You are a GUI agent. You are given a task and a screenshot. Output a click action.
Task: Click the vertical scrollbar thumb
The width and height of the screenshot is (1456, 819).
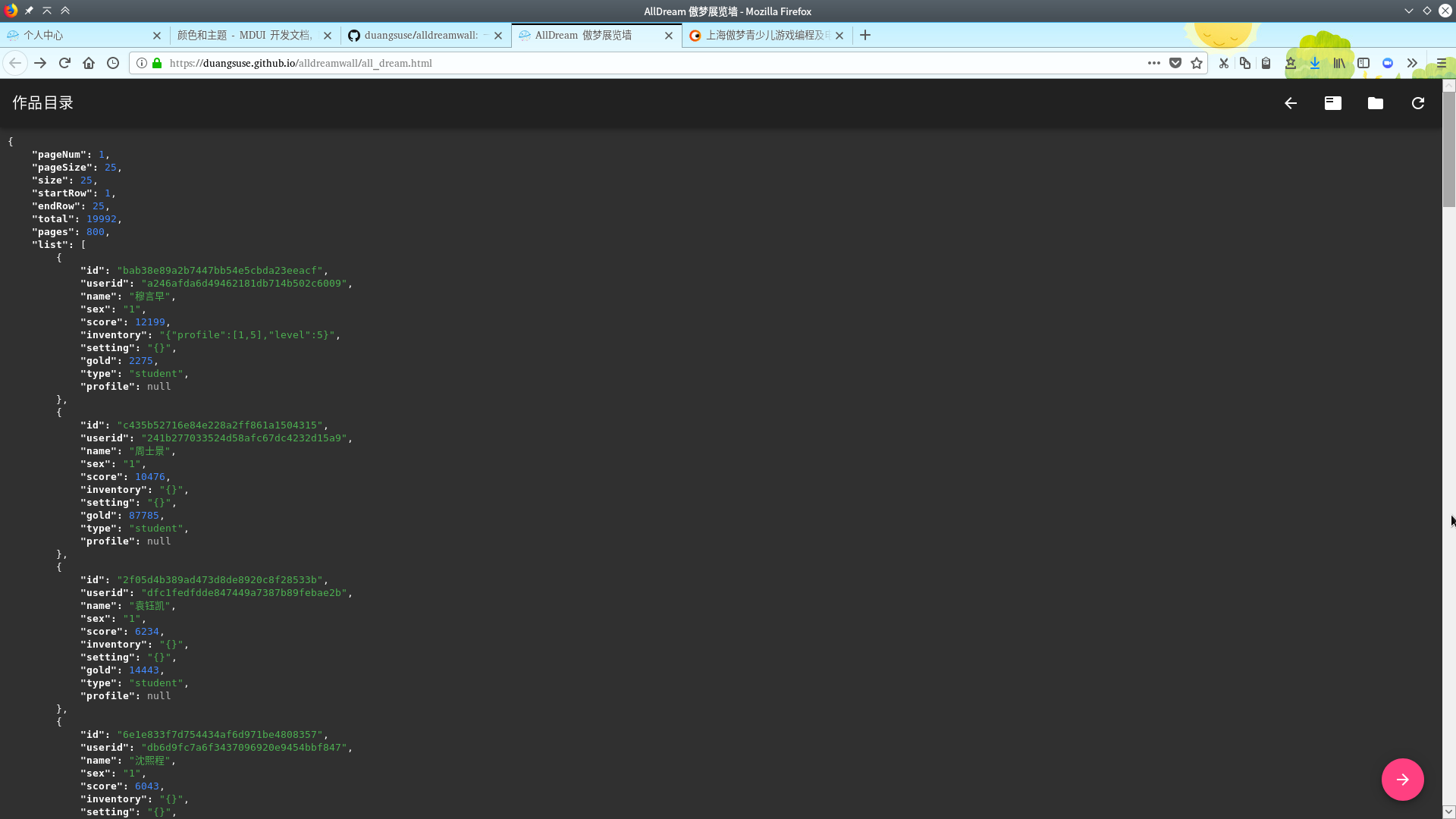[x=1448, y=148]
